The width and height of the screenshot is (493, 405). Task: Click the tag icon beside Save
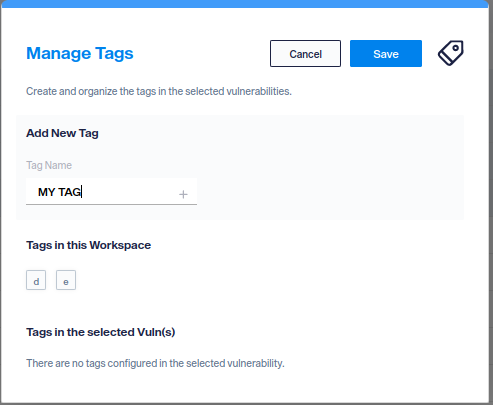pos(451,53)
